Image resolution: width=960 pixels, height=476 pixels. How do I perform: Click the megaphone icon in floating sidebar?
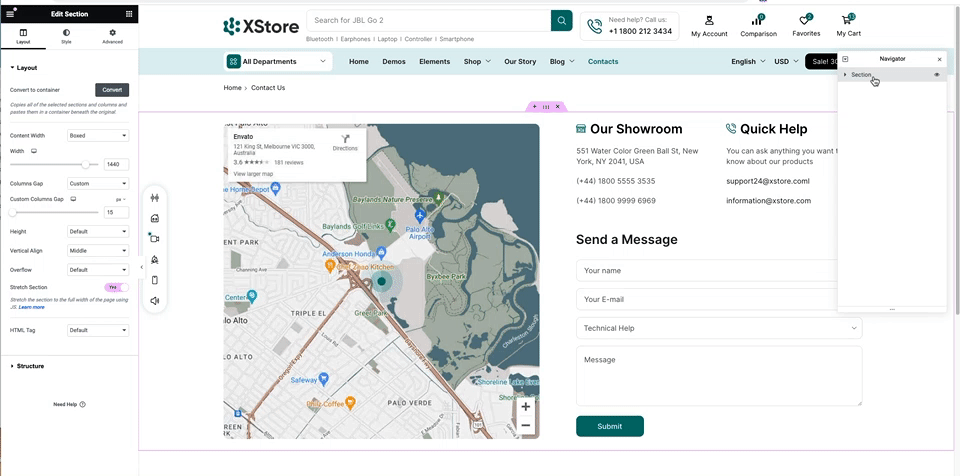[154, 301]
